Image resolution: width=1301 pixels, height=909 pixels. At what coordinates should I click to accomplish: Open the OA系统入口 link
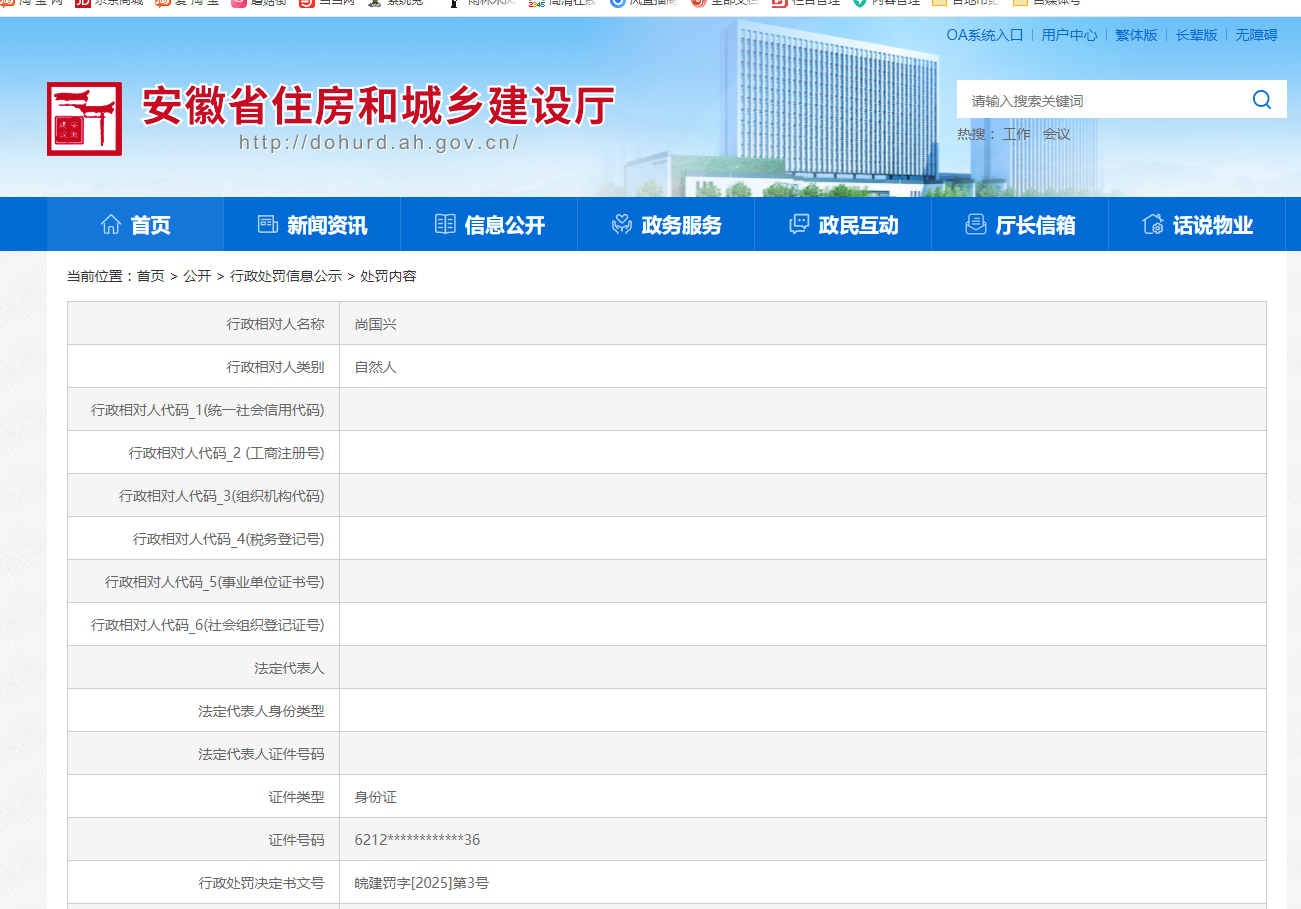(984, 35)
